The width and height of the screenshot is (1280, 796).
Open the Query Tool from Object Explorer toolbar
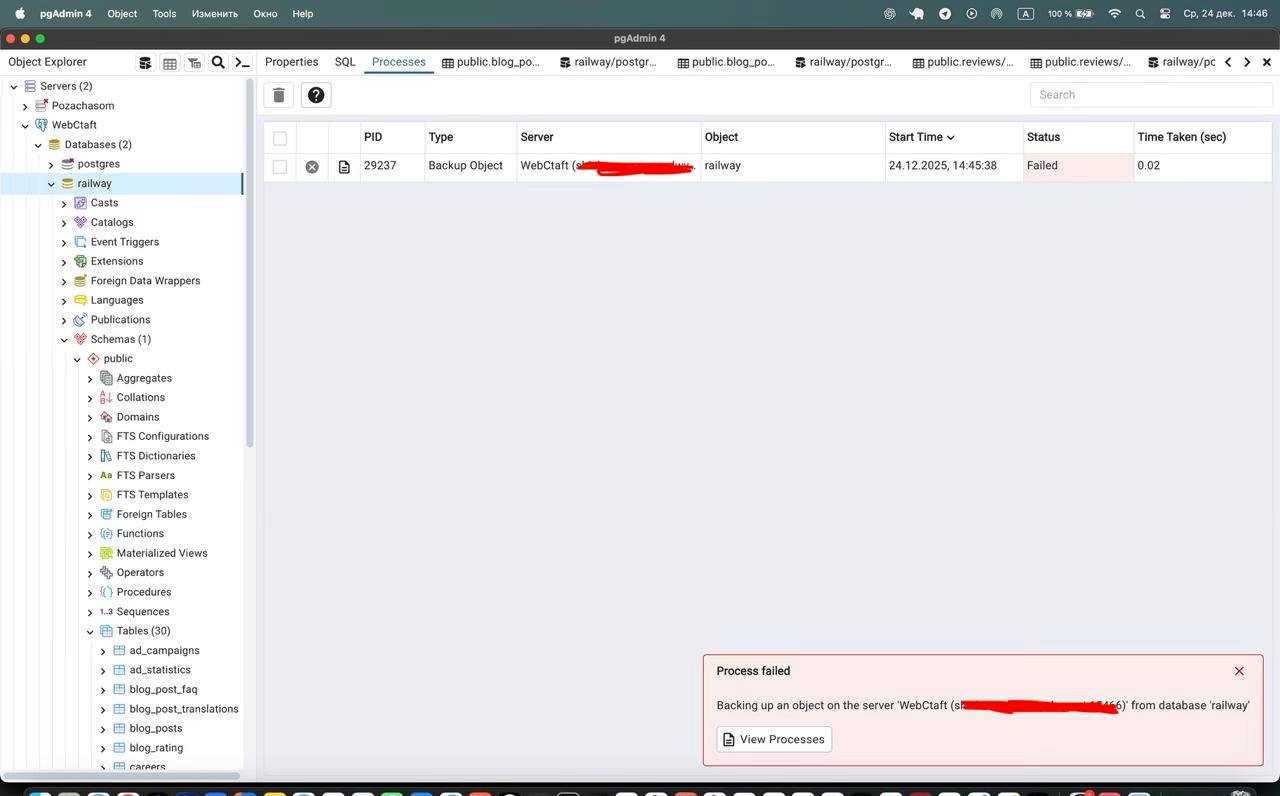(144, 62)
